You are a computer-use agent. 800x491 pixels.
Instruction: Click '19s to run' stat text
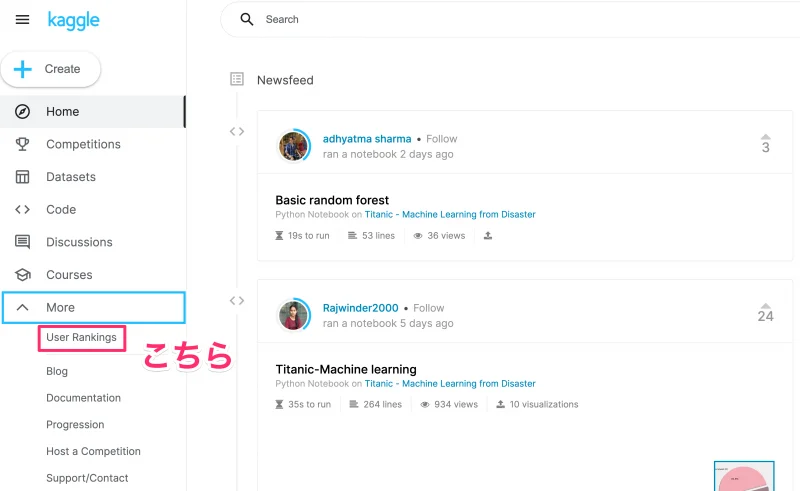(309, 235)
